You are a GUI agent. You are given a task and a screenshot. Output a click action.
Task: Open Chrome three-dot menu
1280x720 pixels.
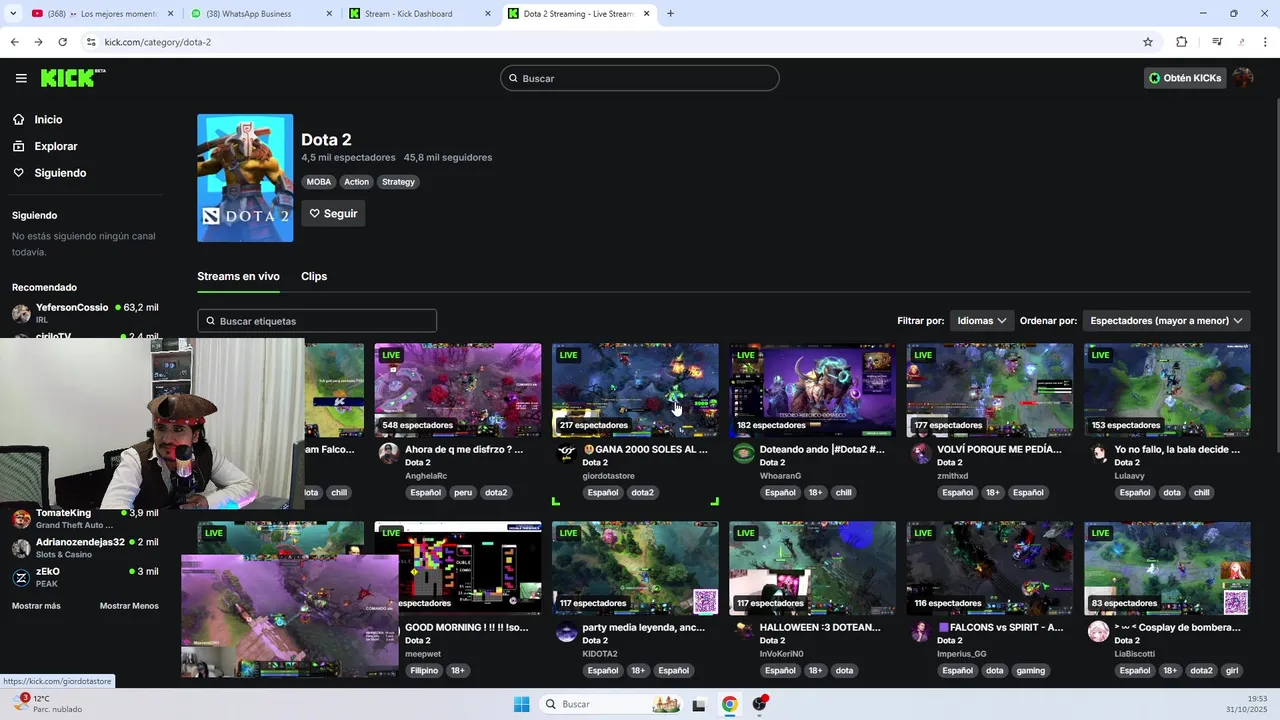pyautogui.click(x=1266, y=42)
